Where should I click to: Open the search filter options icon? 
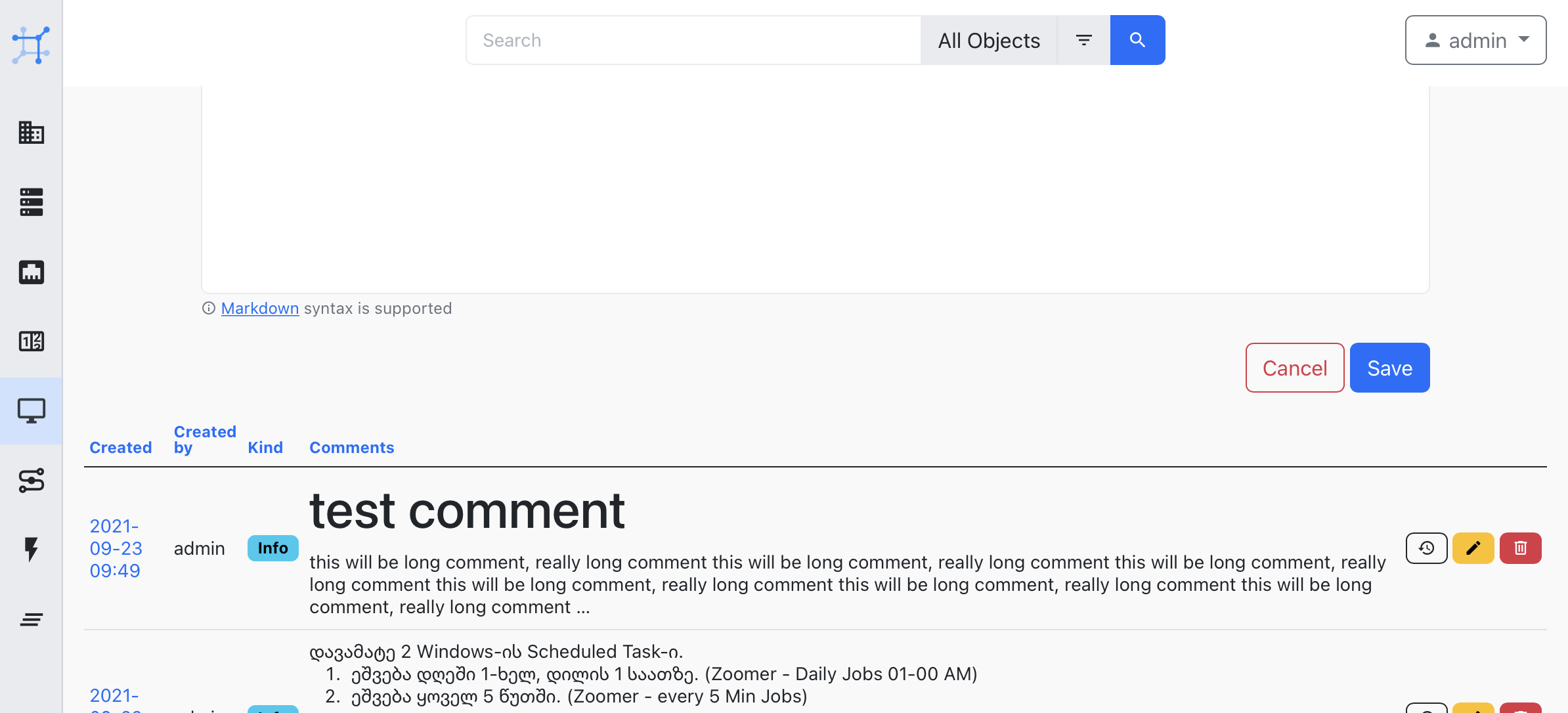pyautogui.click(x=1083, y=40)
